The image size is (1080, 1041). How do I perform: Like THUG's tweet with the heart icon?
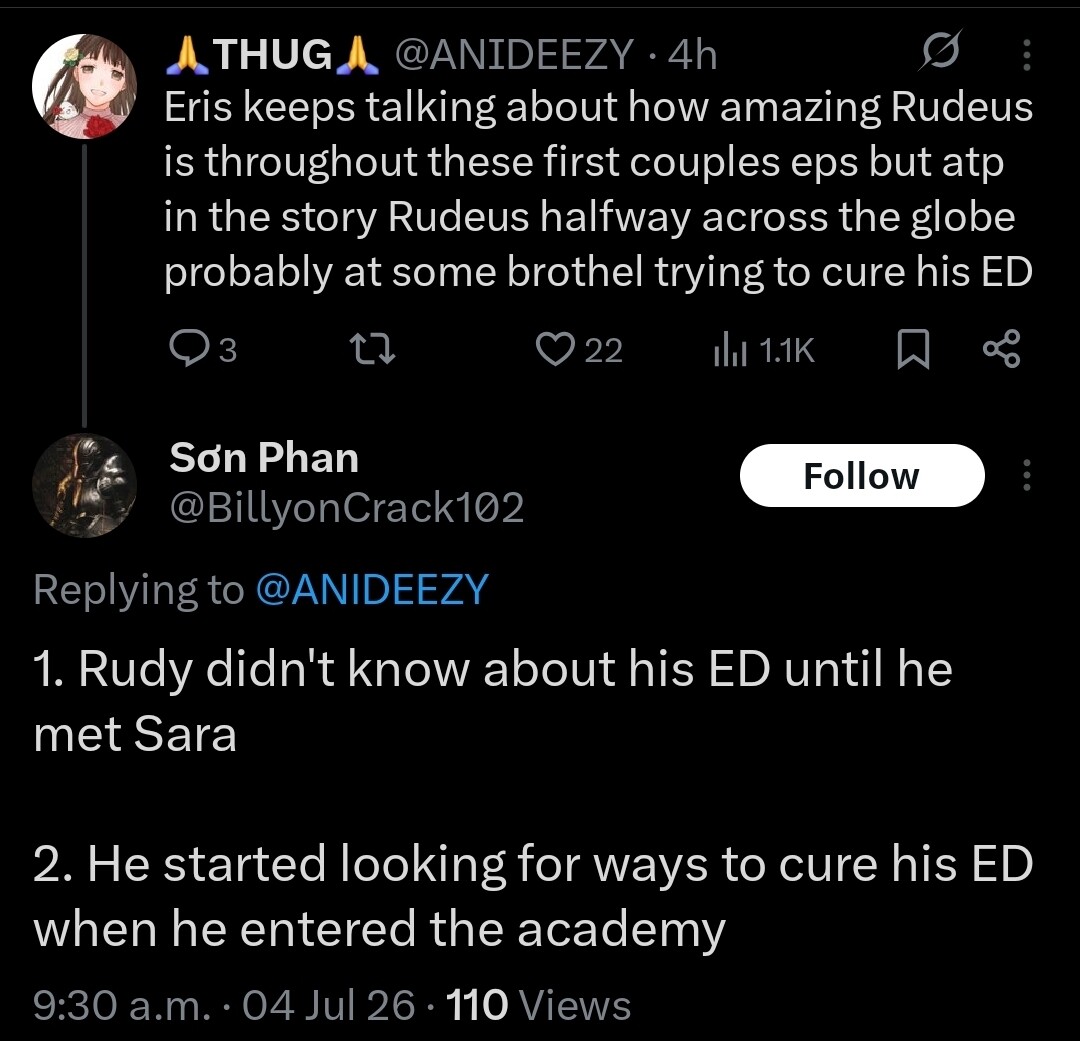tap(555, 349)
